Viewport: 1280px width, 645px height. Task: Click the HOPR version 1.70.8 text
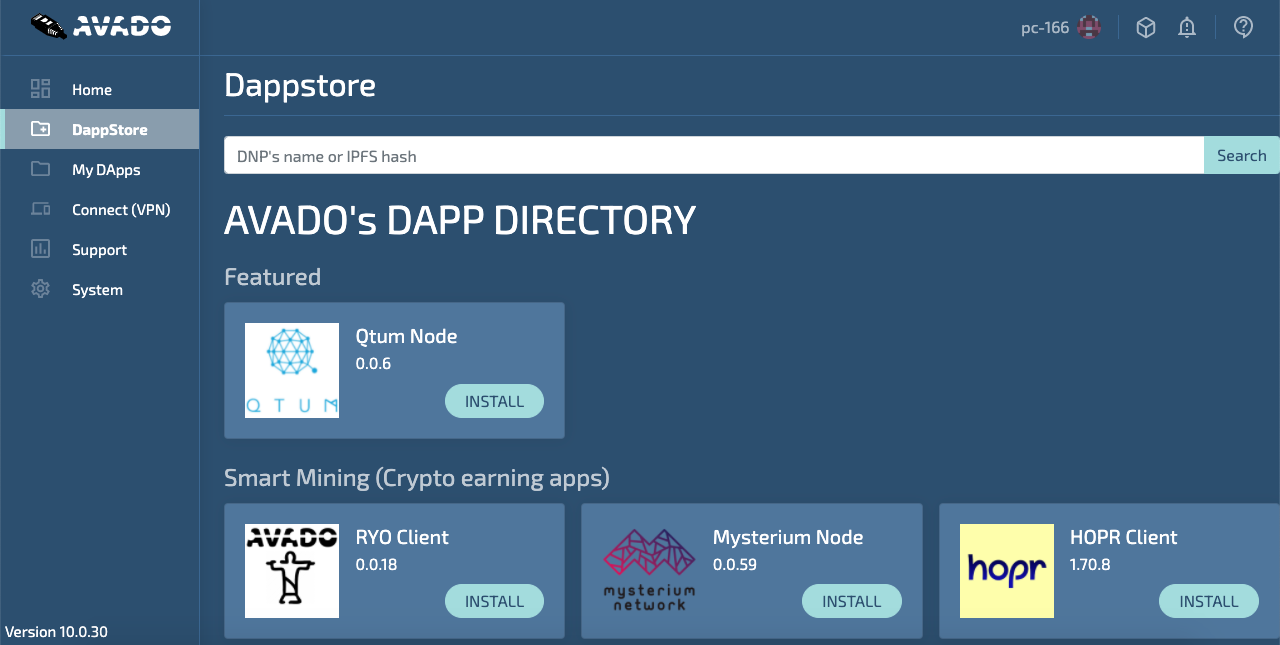click(1090, 564)
